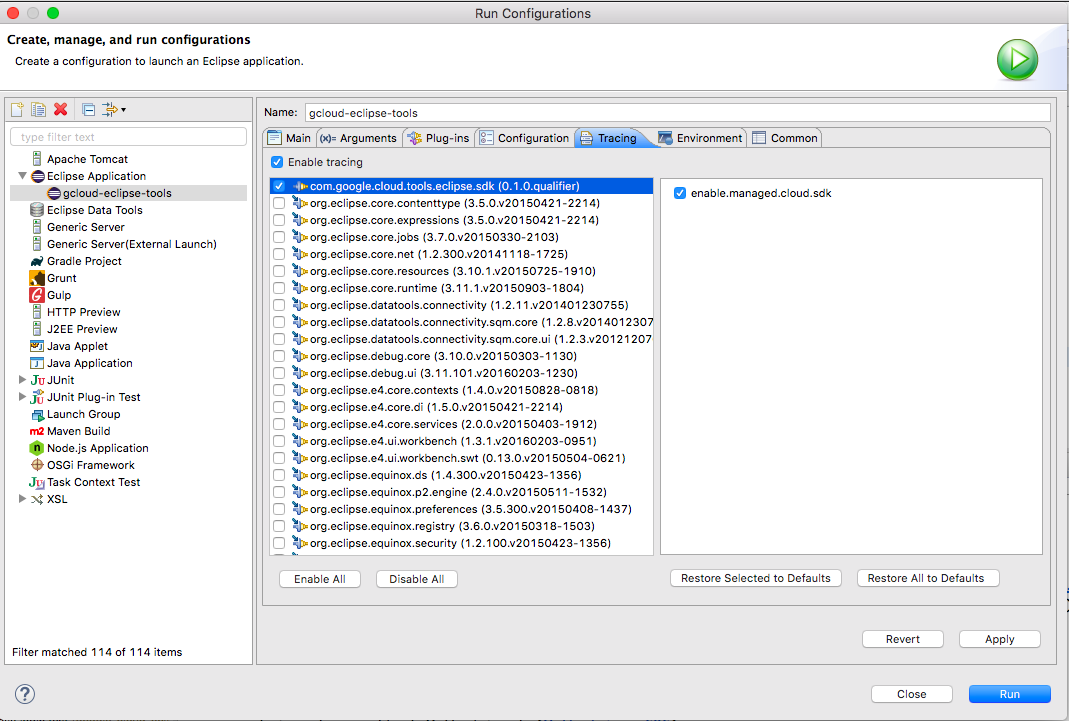Click Duplicate launch configuration icon
1069x721 pixels.
coord(38,109)
